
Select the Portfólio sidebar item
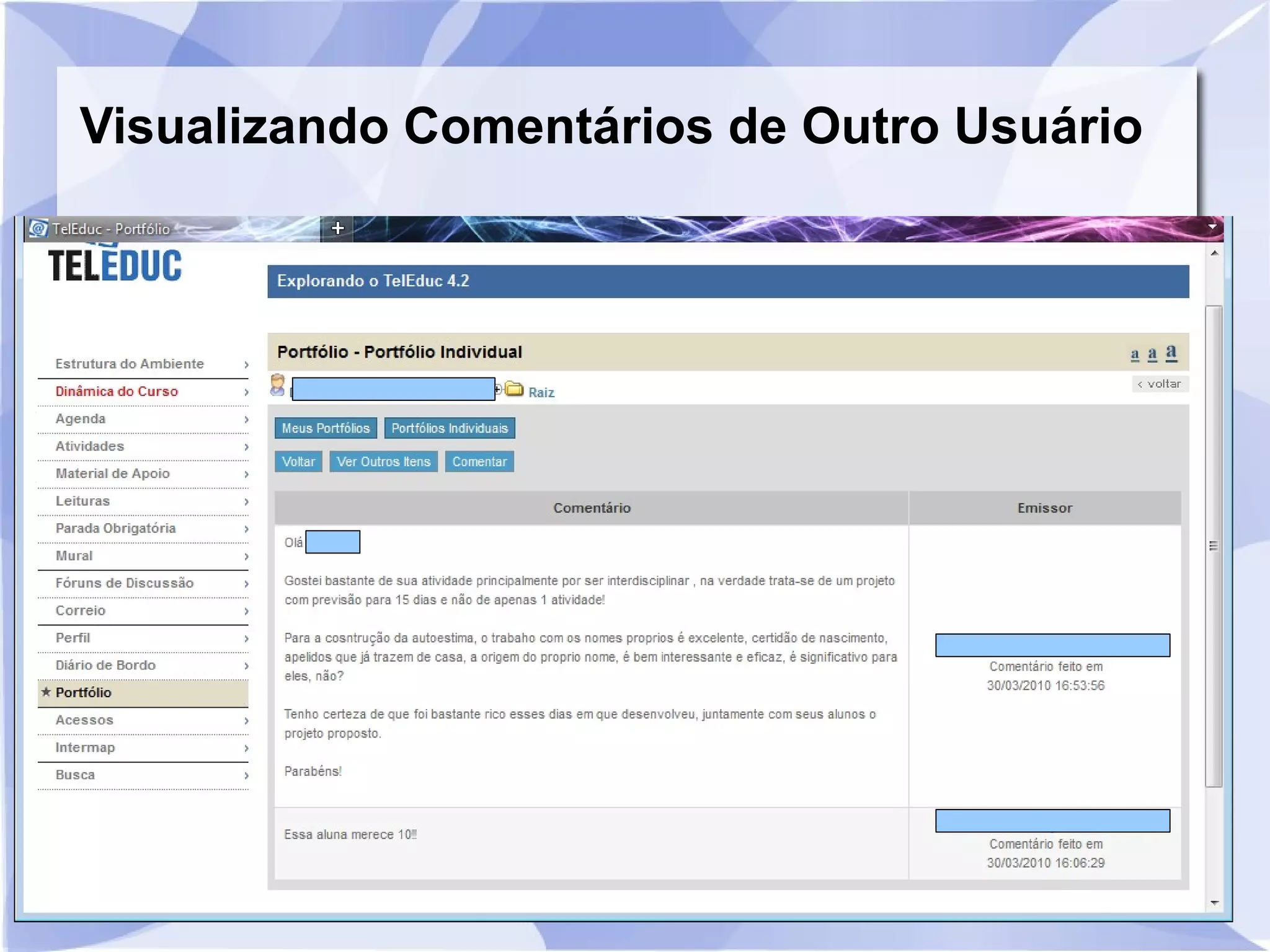pos(143,692)
